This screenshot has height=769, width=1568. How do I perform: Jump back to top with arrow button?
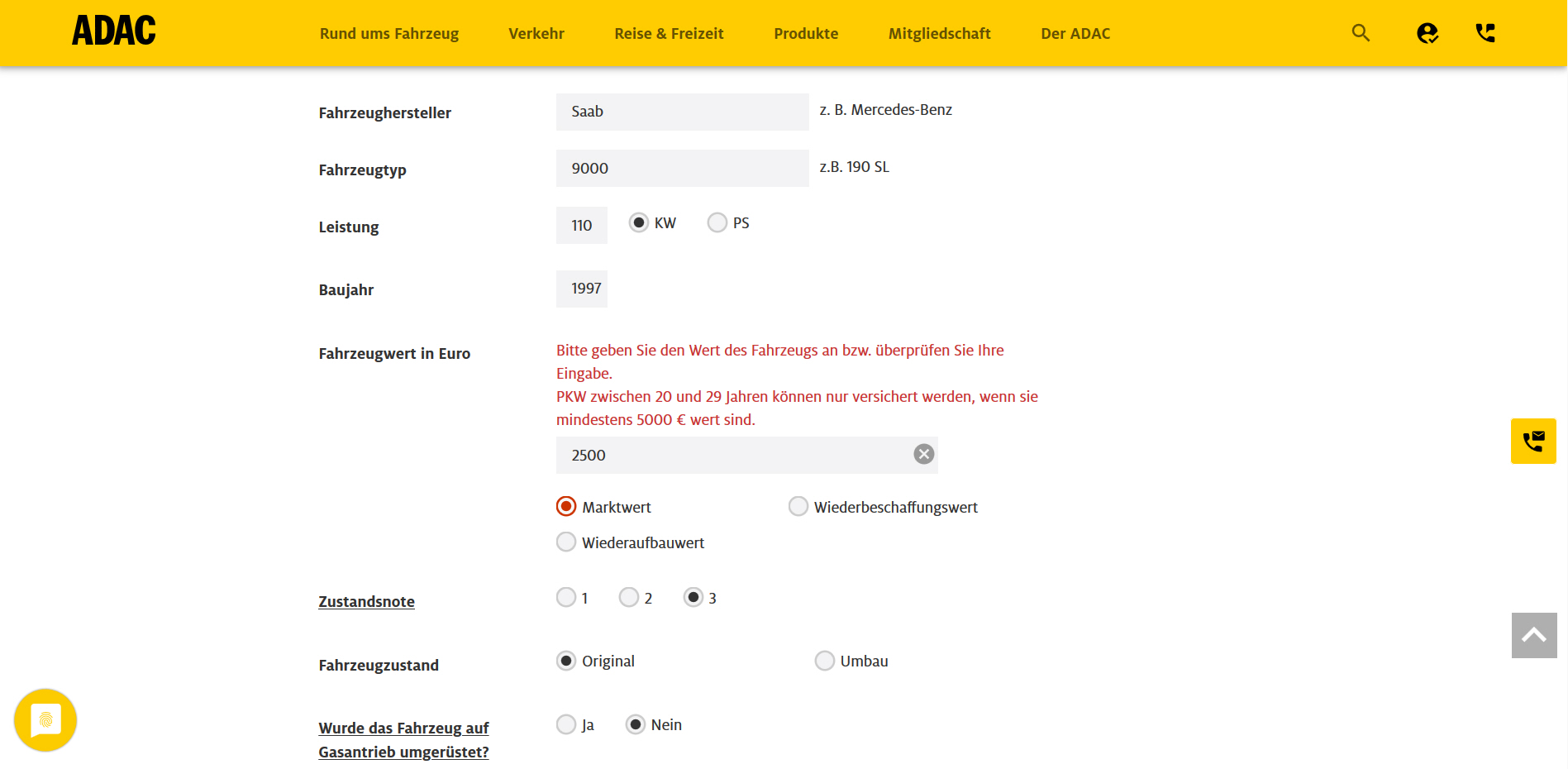click(x=1534, y=635)
